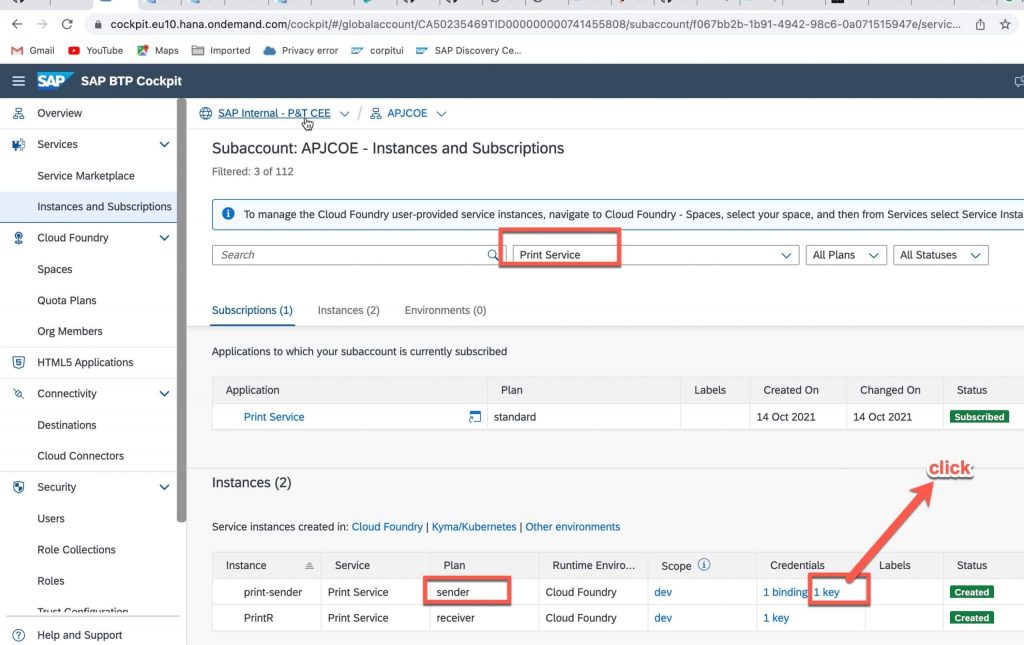
Task: Click the Instance column sort icon
Action: coord(309,565)
